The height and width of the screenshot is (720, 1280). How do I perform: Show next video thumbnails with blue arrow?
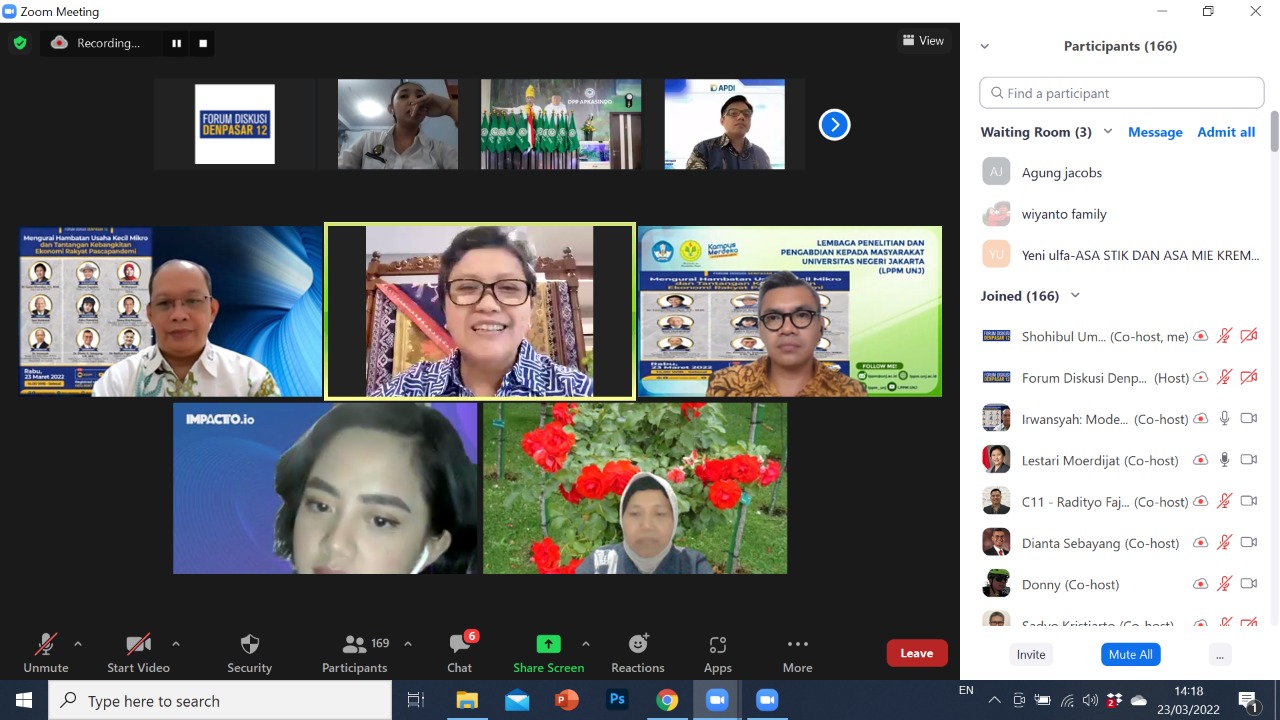(x=834, y=125)
